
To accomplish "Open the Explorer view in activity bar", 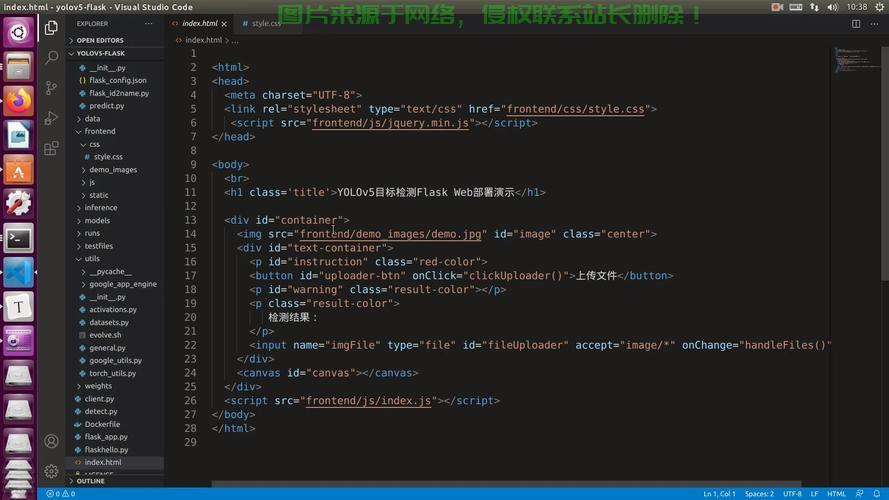I will 51,27.
